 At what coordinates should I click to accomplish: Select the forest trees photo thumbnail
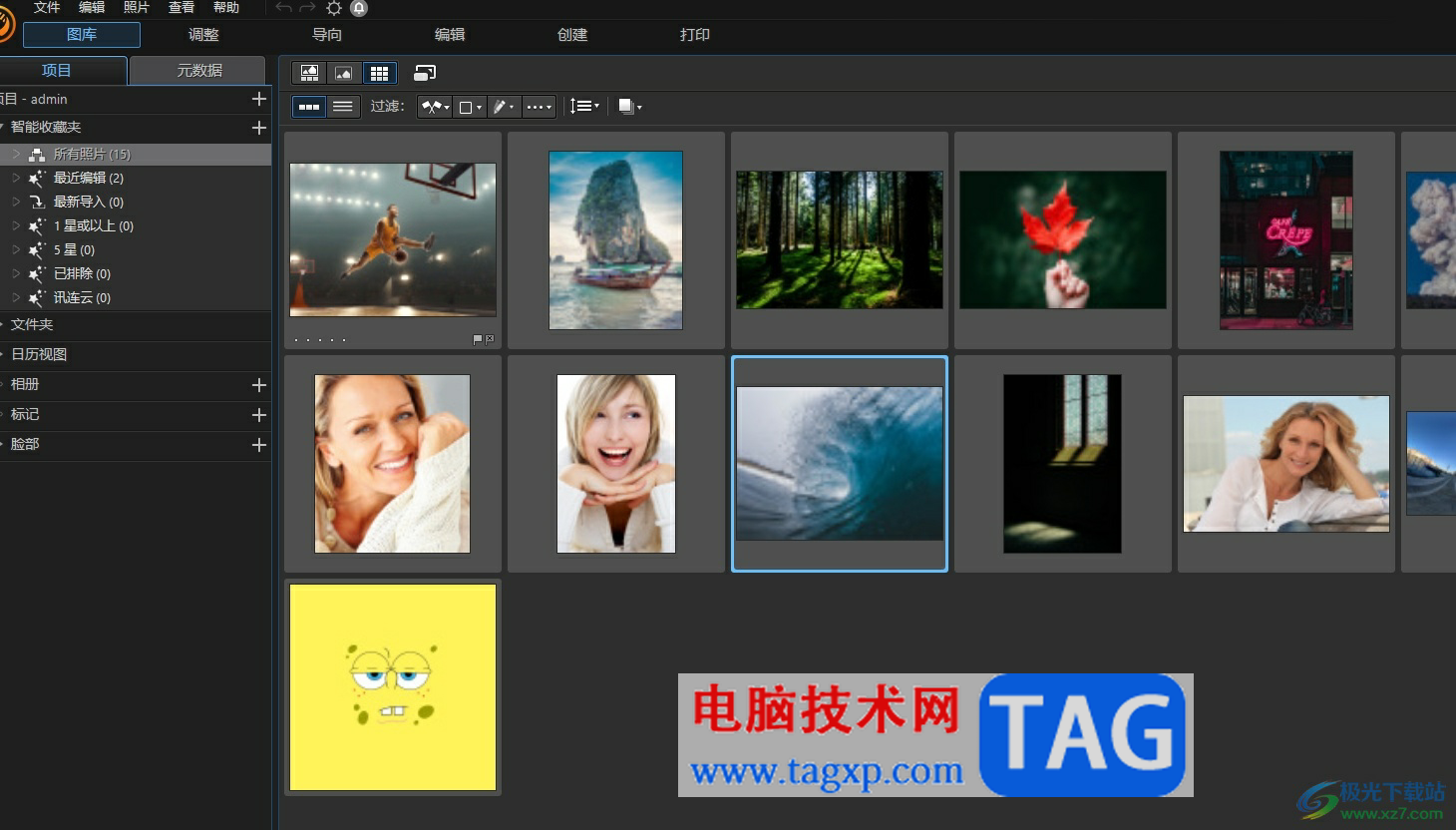tap(840, 239)
